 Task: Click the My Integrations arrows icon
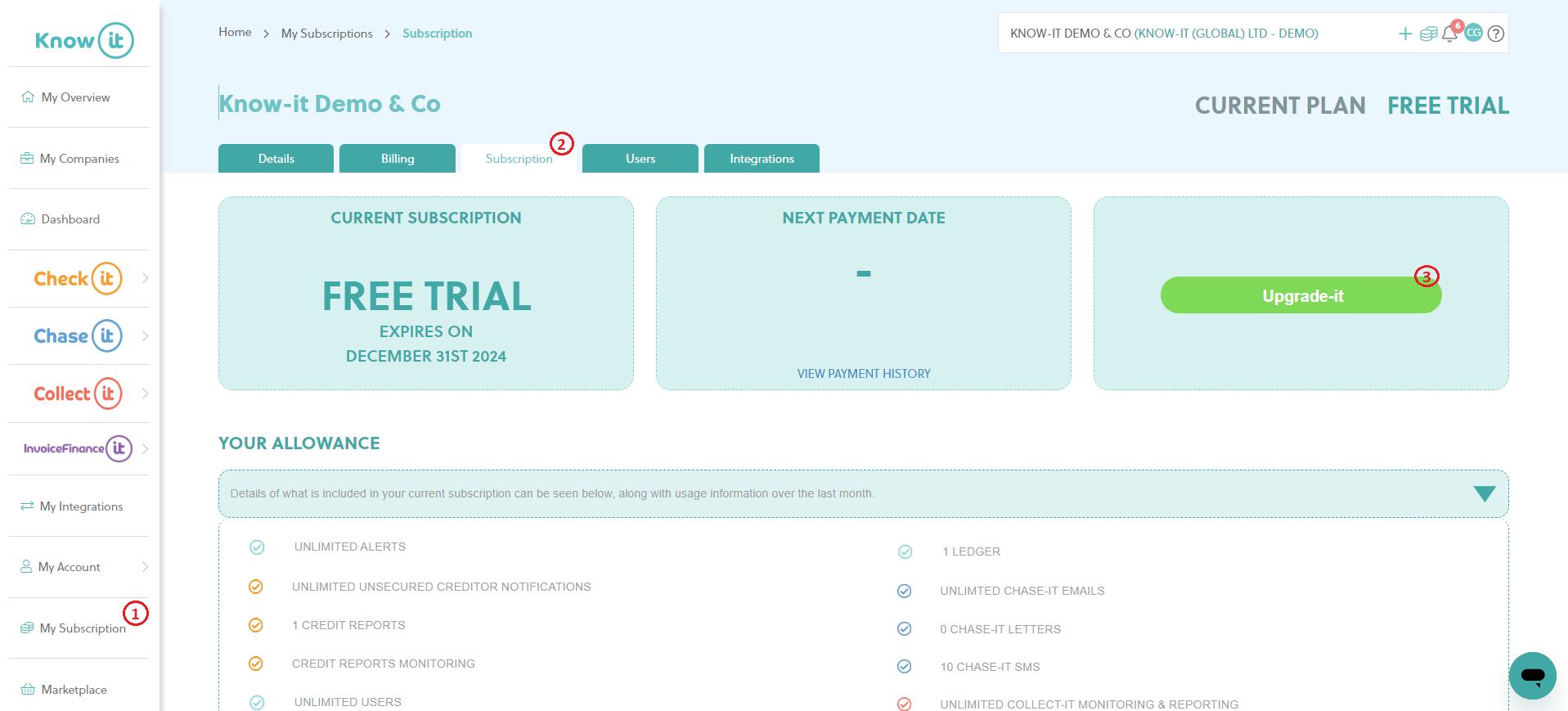click(x=27, y=506)
